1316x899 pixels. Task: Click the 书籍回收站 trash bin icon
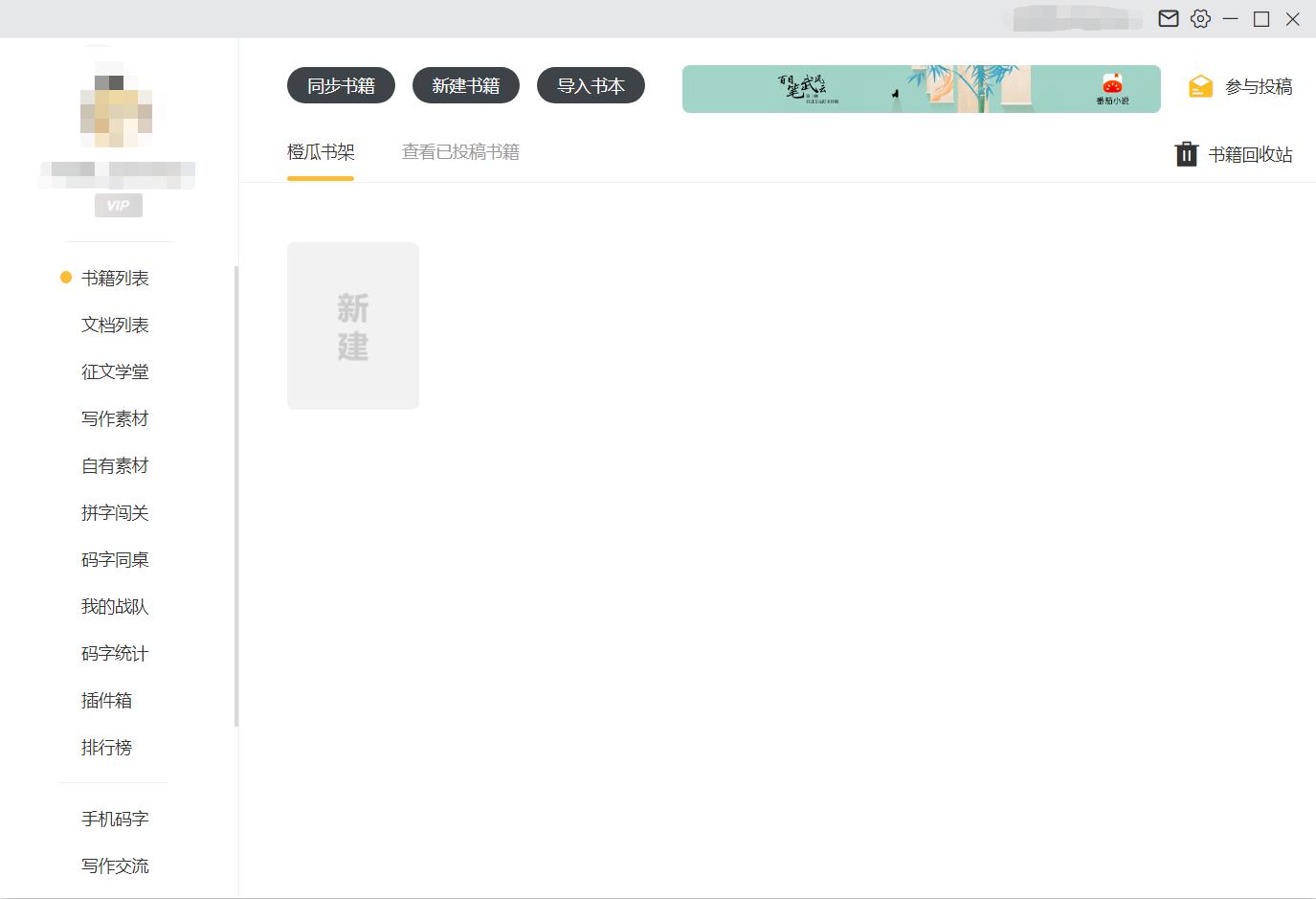point(1186,154)
